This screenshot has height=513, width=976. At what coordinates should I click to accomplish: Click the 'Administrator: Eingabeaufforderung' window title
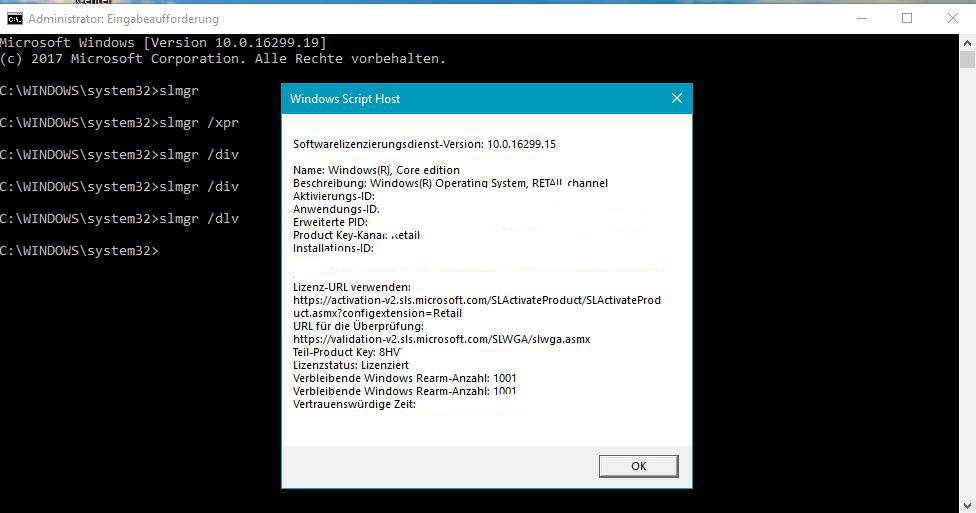[123, 19]
